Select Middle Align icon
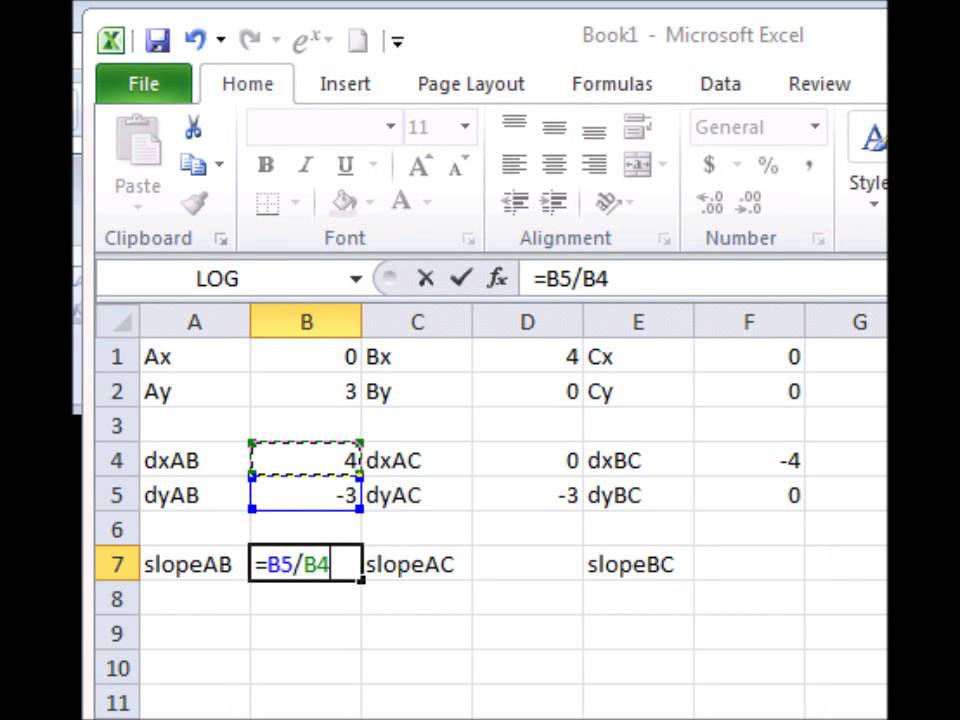Screen dimensions: 960x720 554,126
